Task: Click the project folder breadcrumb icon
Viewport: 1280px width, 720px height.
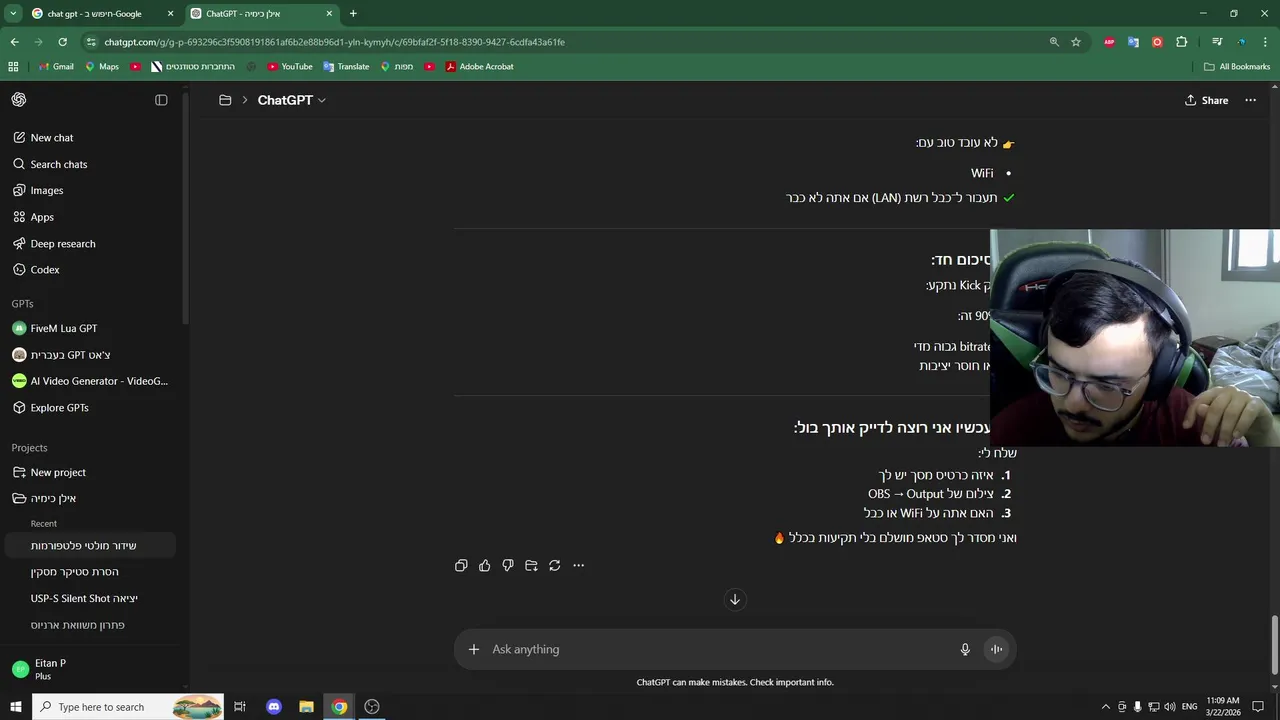Action: pos(225,100)
